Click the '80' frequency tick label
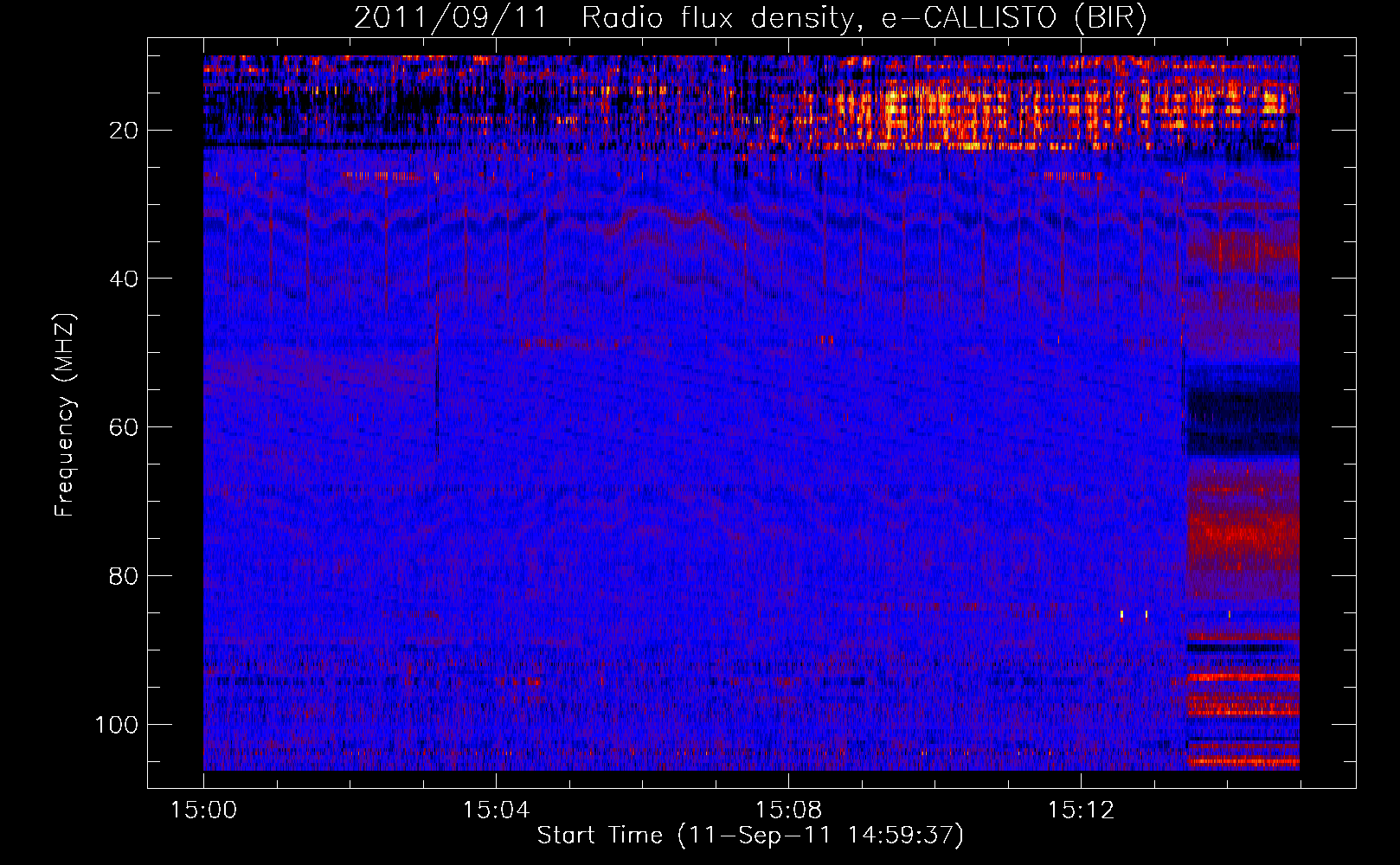1400x865 pixels. click(125, 576)
